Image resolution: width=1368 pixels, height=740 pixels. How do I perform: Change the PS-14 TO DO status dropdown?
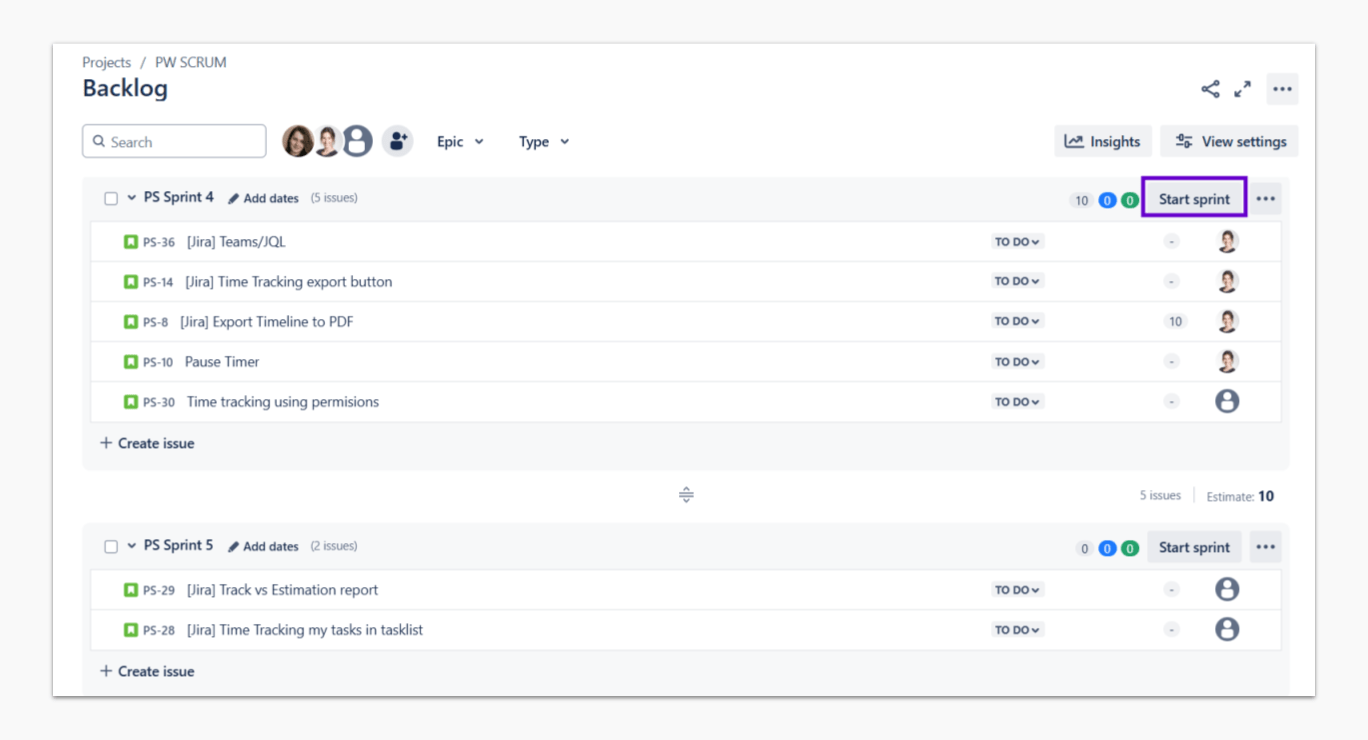click(x=1017, y=281)
